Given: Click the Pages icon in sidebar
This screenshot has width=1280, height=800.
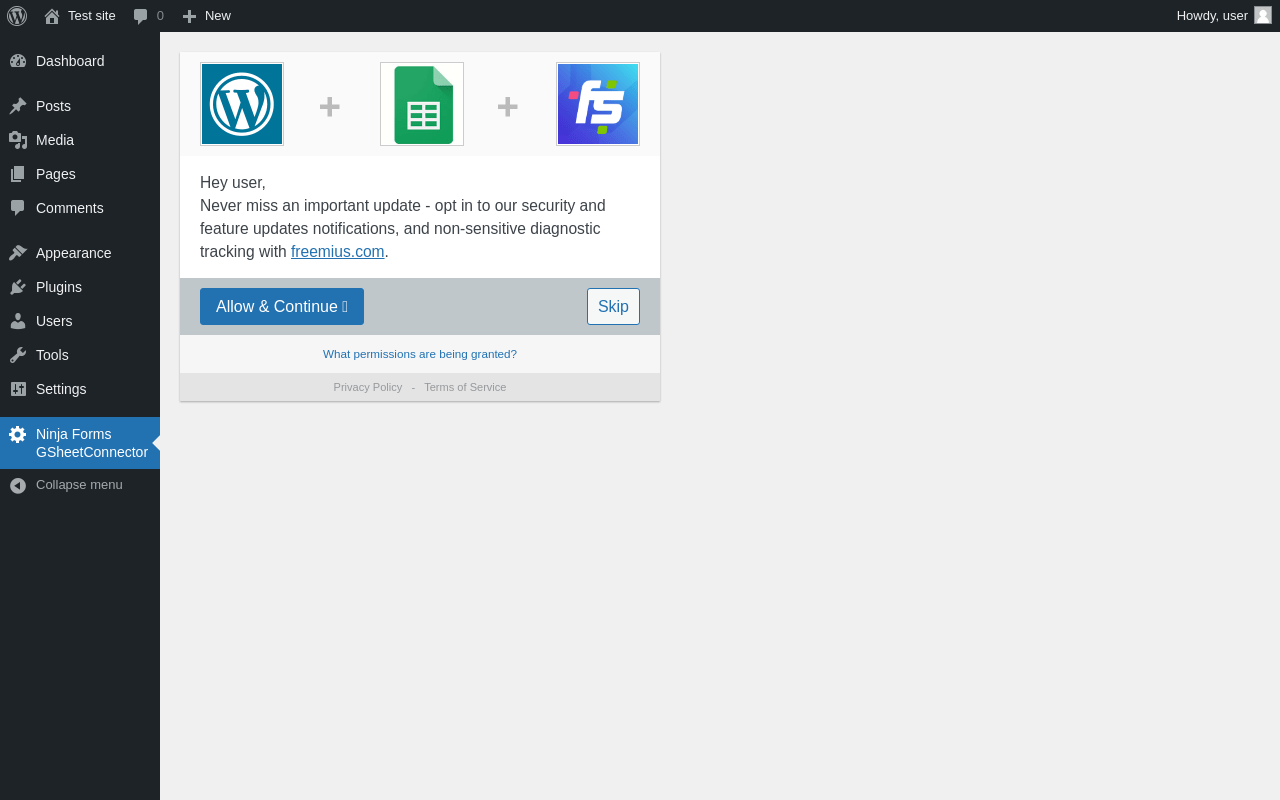Looking at the screenshot, I should [x=18, y=174].
